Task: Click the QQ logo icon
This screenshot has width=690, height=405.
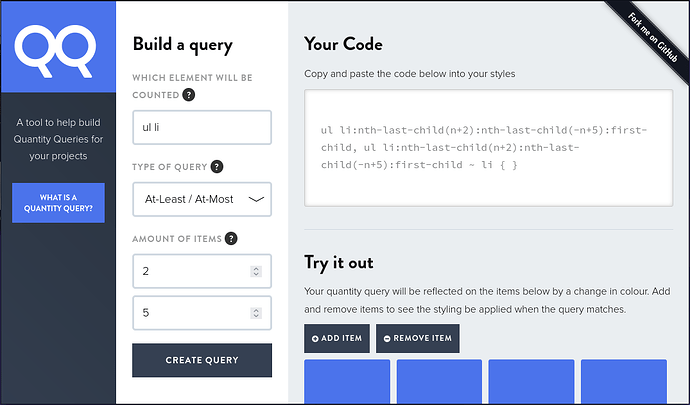Action: tap(58, 47)
